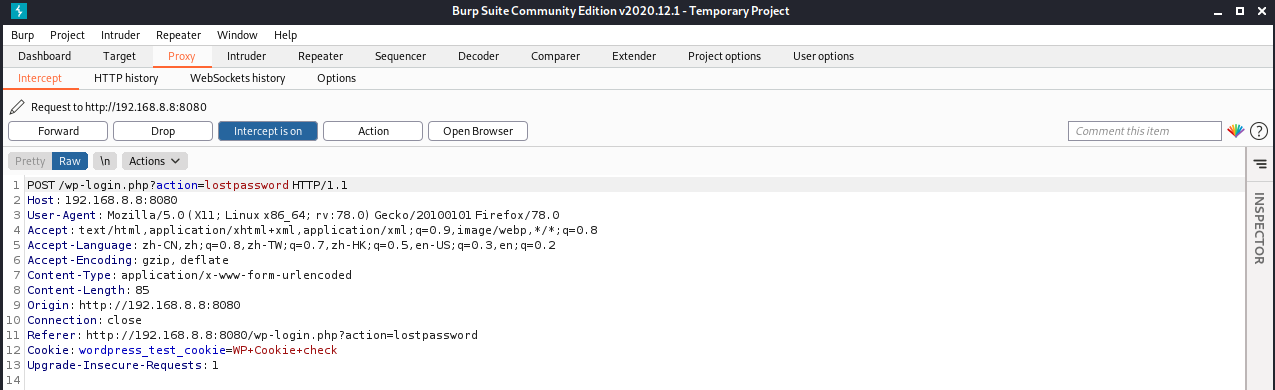Open the multicolor highlight picker icon
Viewport: 1275px width, 390px height.
coord(1236,131)
